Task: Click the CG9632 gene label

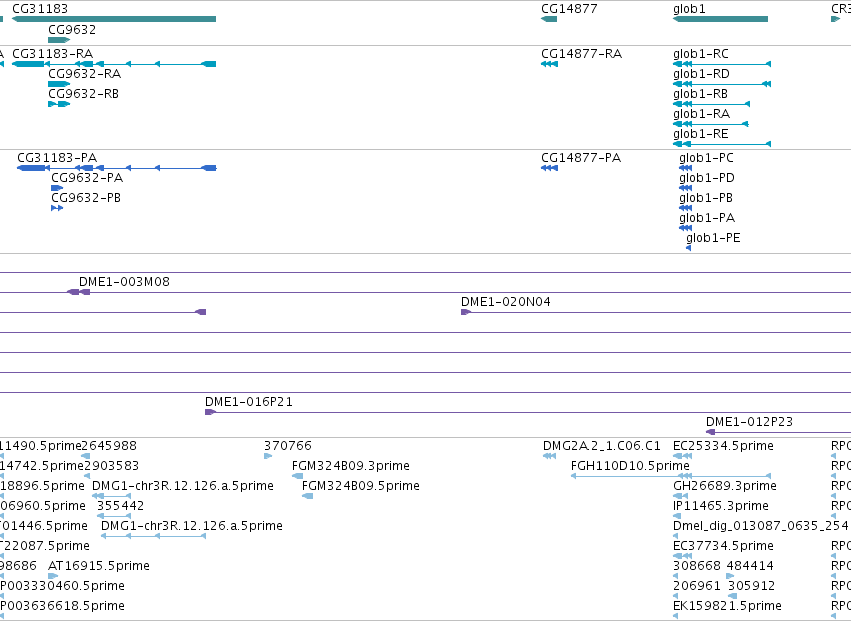Action: [x=72, y=29]
